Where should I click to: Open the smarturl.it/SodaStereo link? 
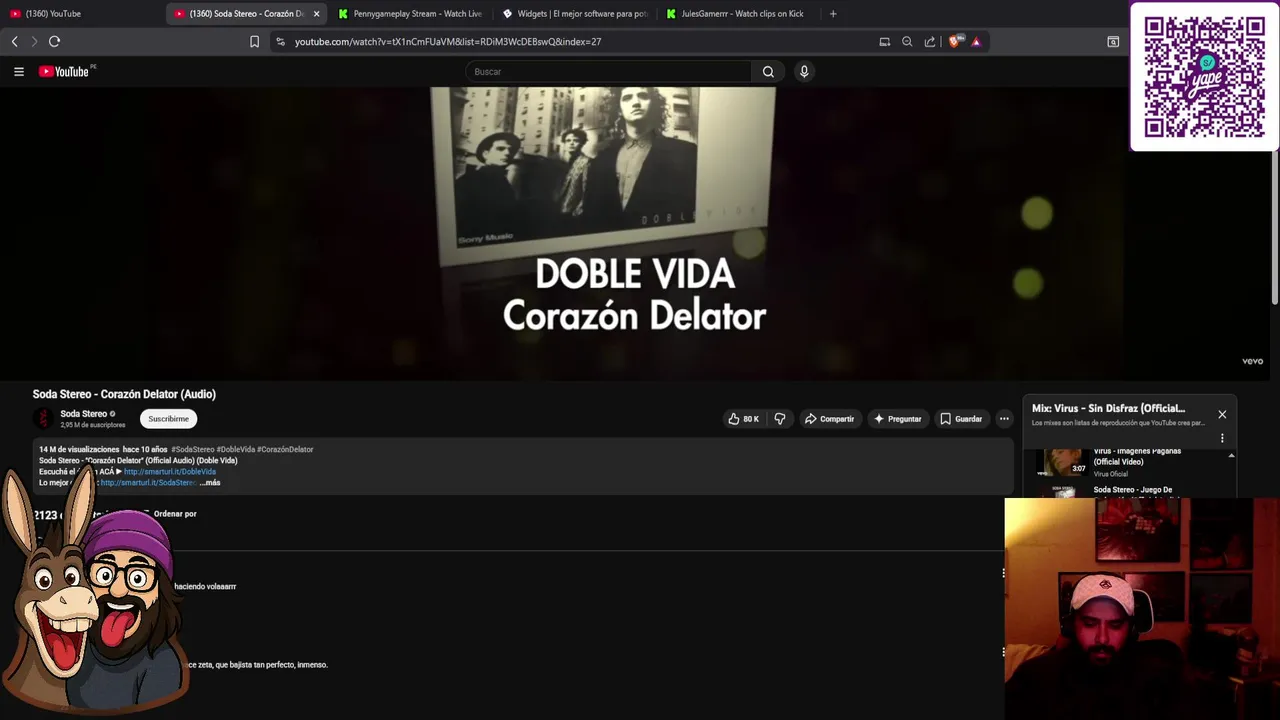[148, 483]
